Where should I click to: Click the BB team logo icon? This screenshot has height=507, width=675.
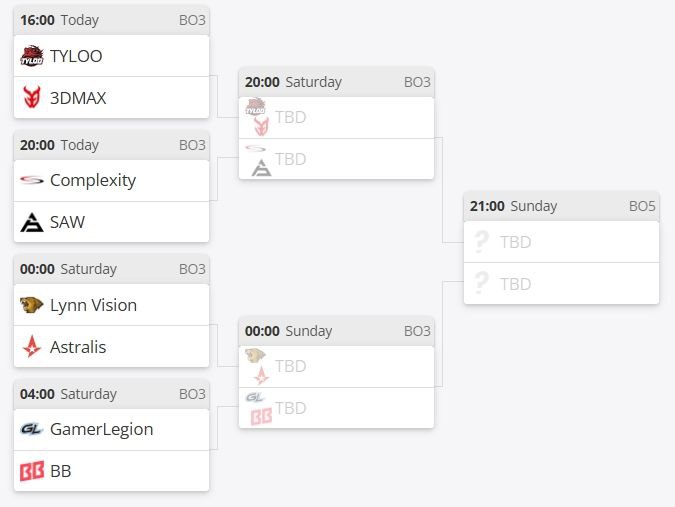[x=31, y=471]
